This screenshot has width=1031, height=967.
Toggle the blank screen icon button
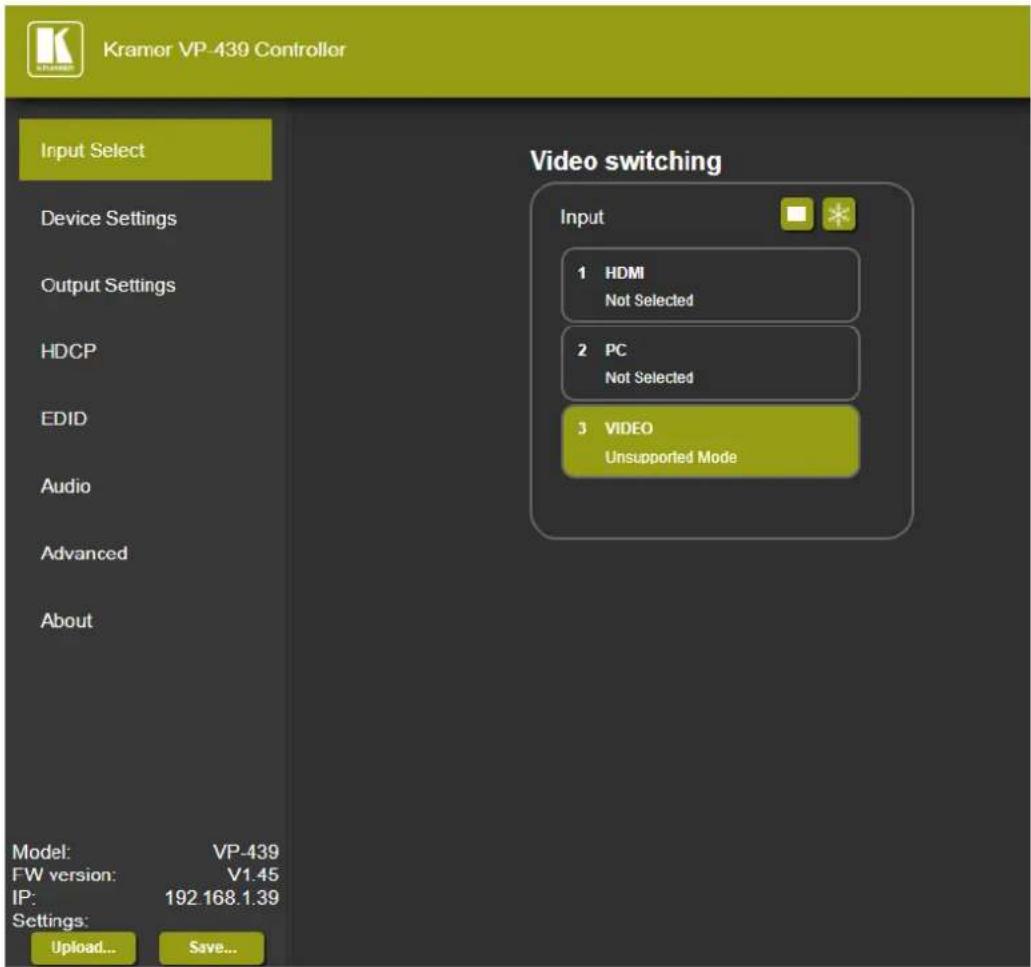pyautogui.click(x=797, y=214)
